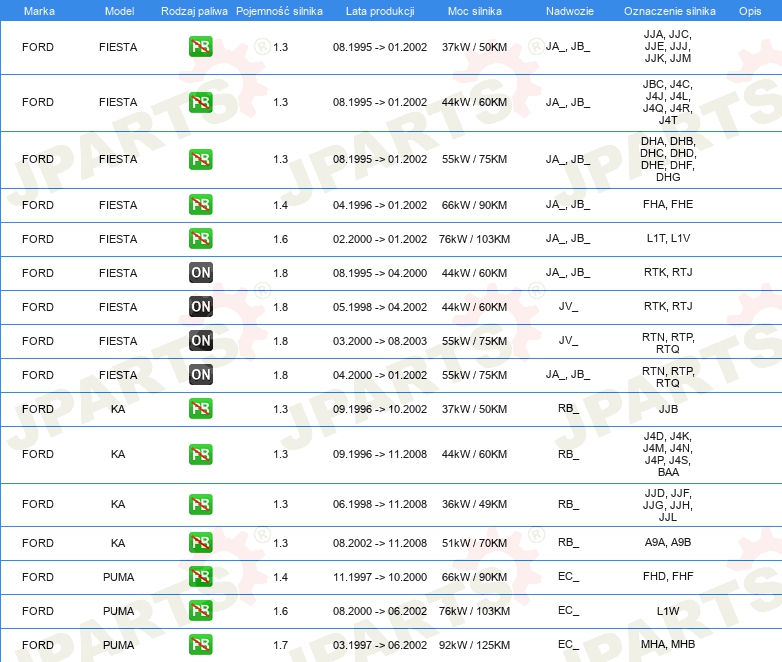This screenshot has width=782, height=662.
Task: Click the 05.1998 -> 04.2002 production years
Action: click(380, 307)
